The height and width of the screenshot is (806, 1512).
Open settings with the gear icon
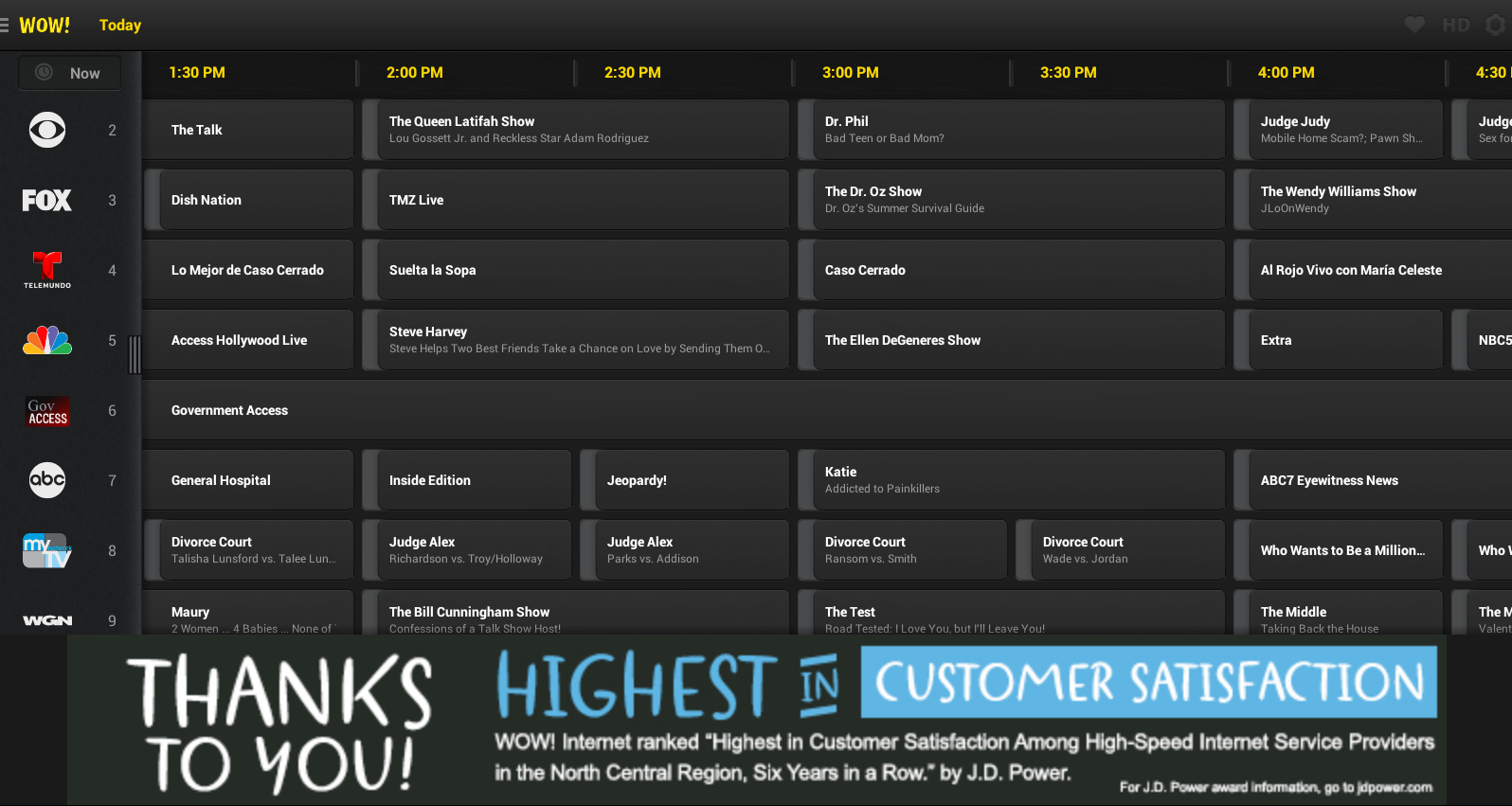point(1496,25)
